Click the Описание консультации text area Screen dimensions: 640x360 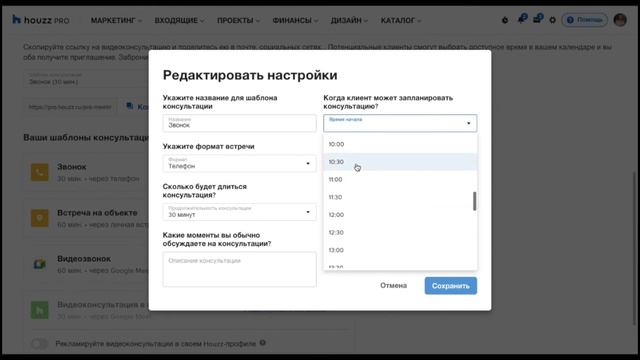click(x=239, y=269)
